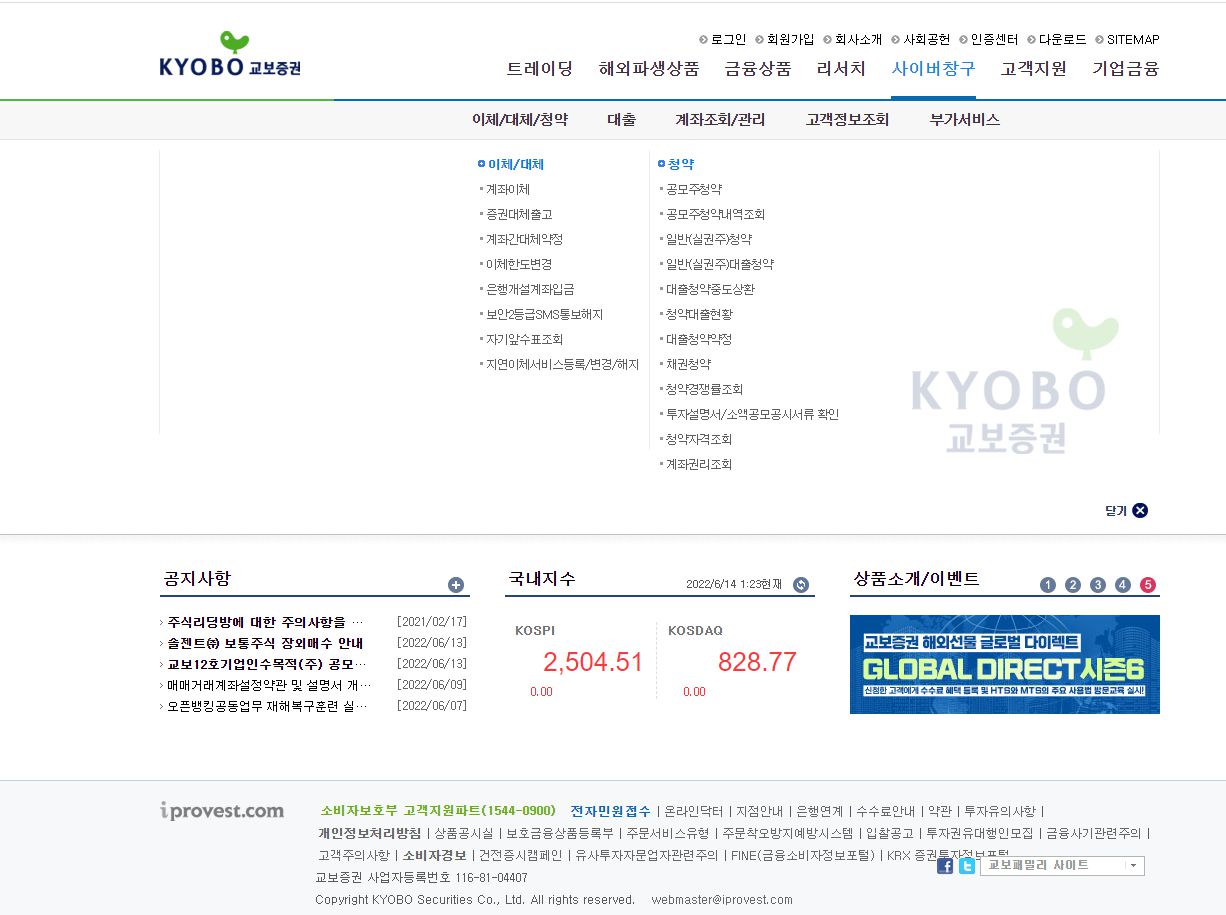Open the 트레이딩 main menu

(x=540, y=69)
